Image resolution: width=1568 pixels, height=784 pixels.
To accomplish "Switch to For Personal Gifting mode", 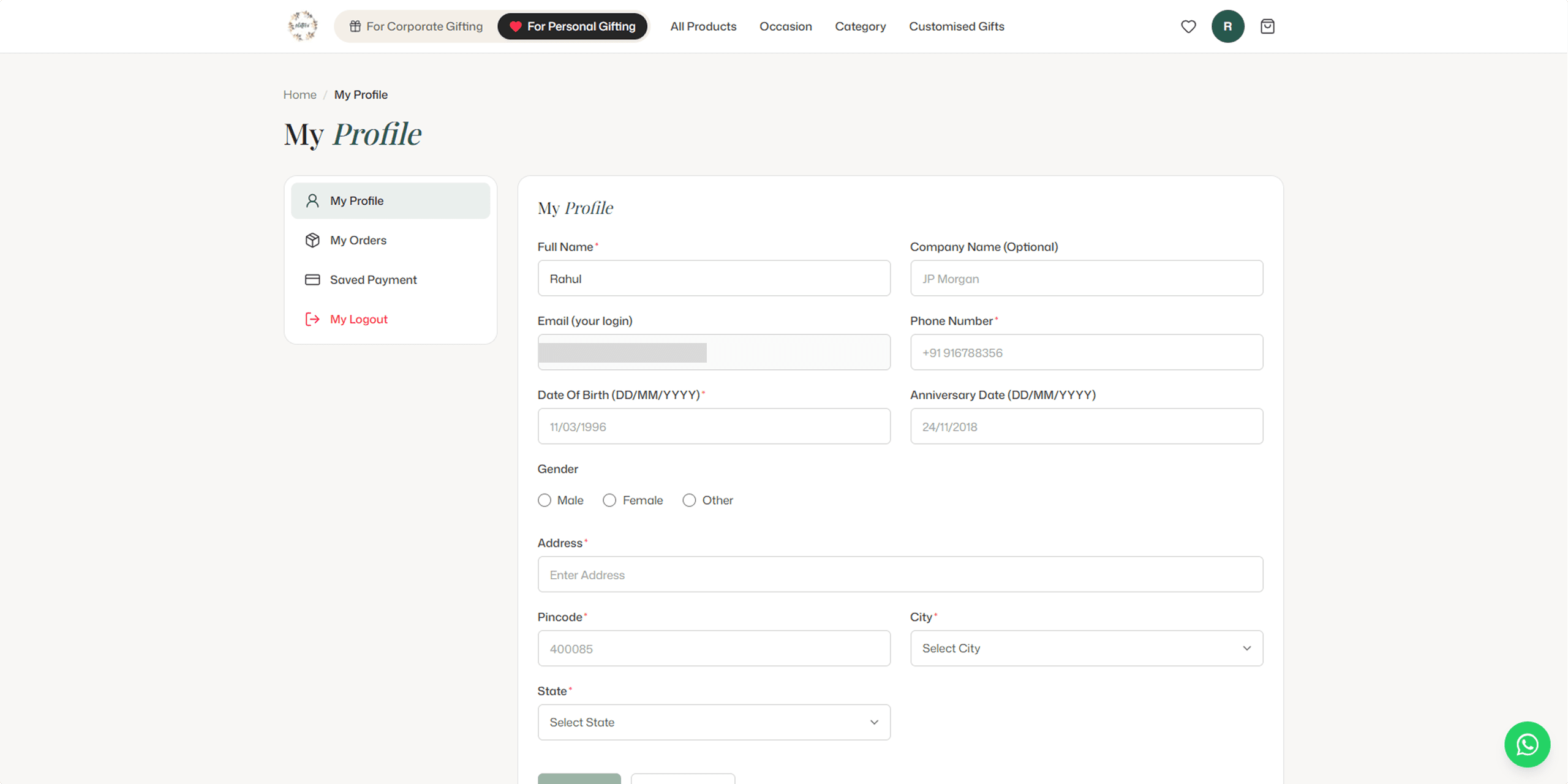I will (x=573, y=26).
